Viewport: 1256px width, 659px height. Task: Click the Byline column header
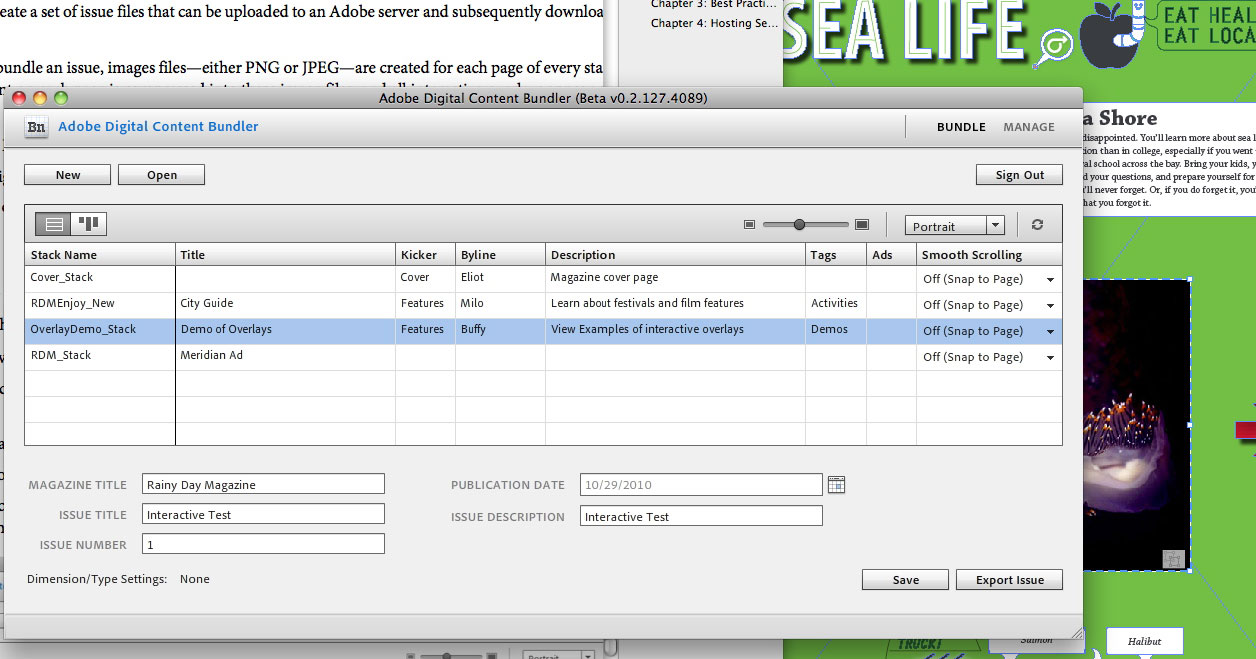[500, 255]
